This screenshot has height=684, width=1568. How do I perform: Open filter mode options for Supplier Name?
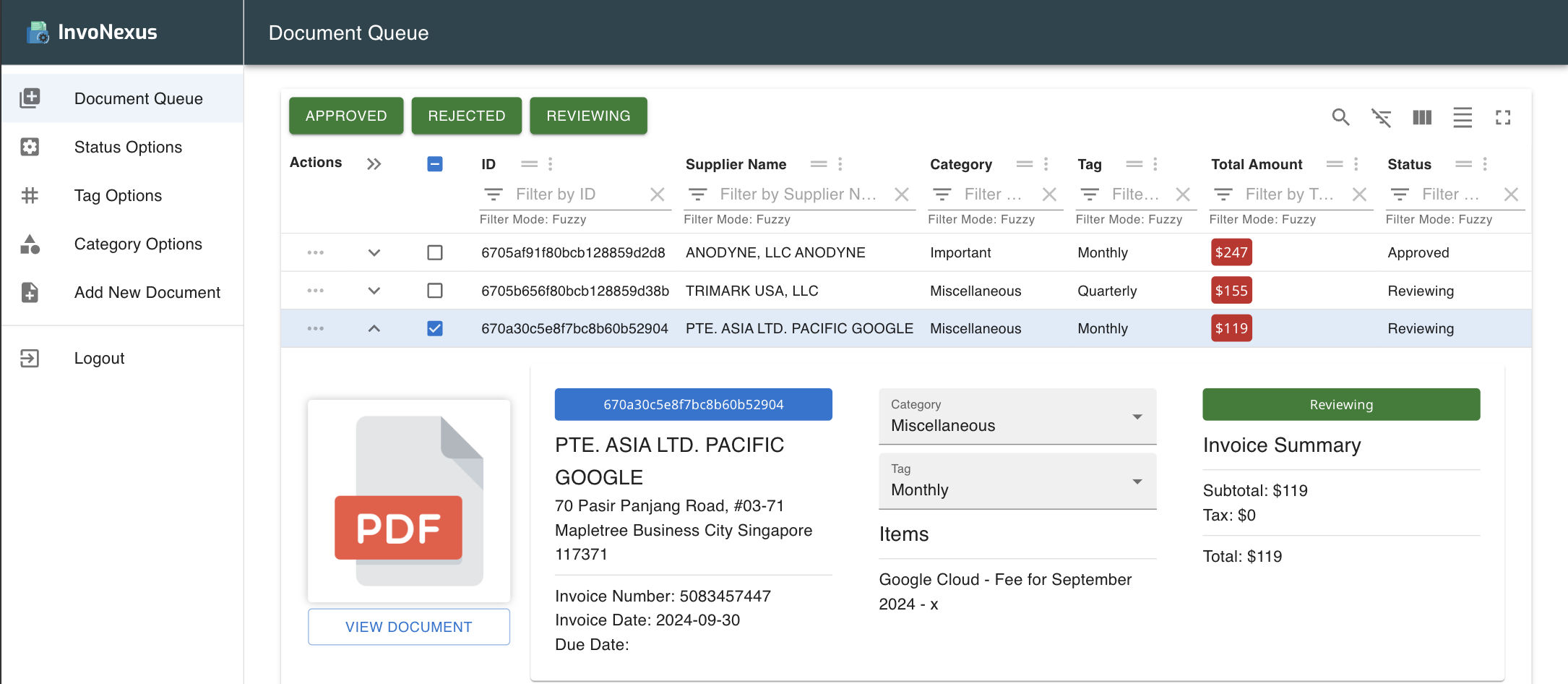click(698, 194)
